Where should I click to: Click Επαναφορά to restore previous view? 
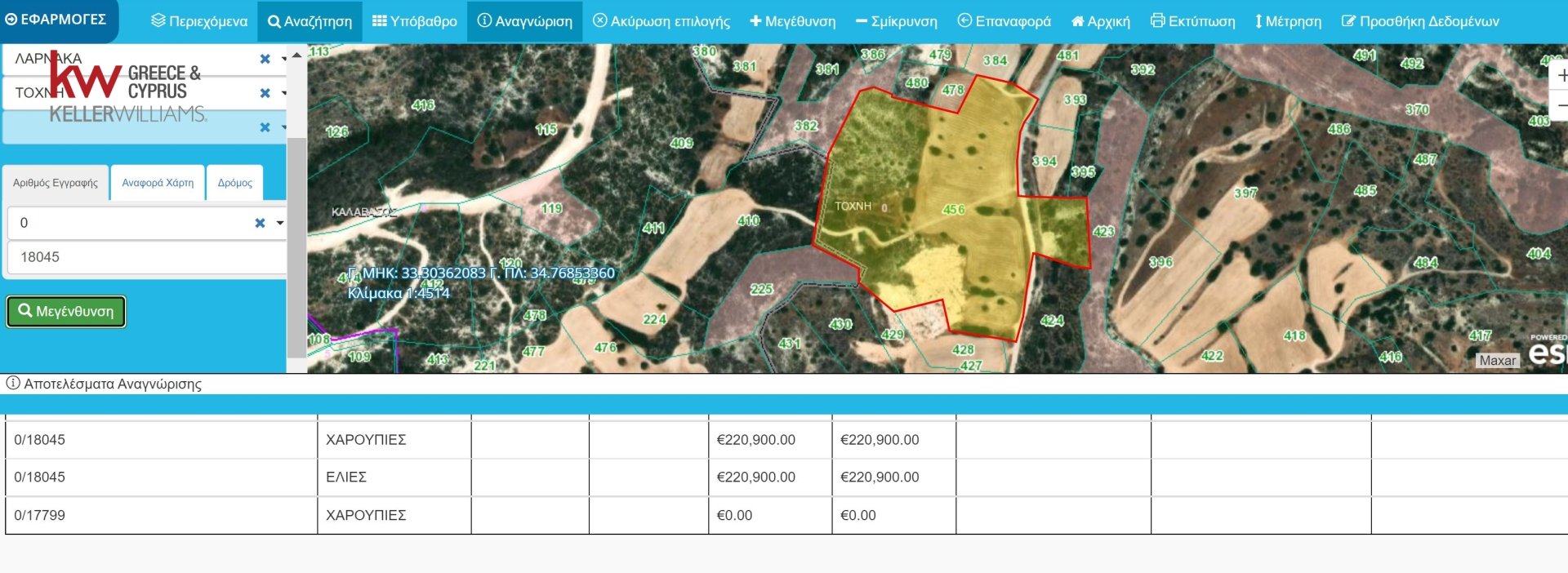1004,21
